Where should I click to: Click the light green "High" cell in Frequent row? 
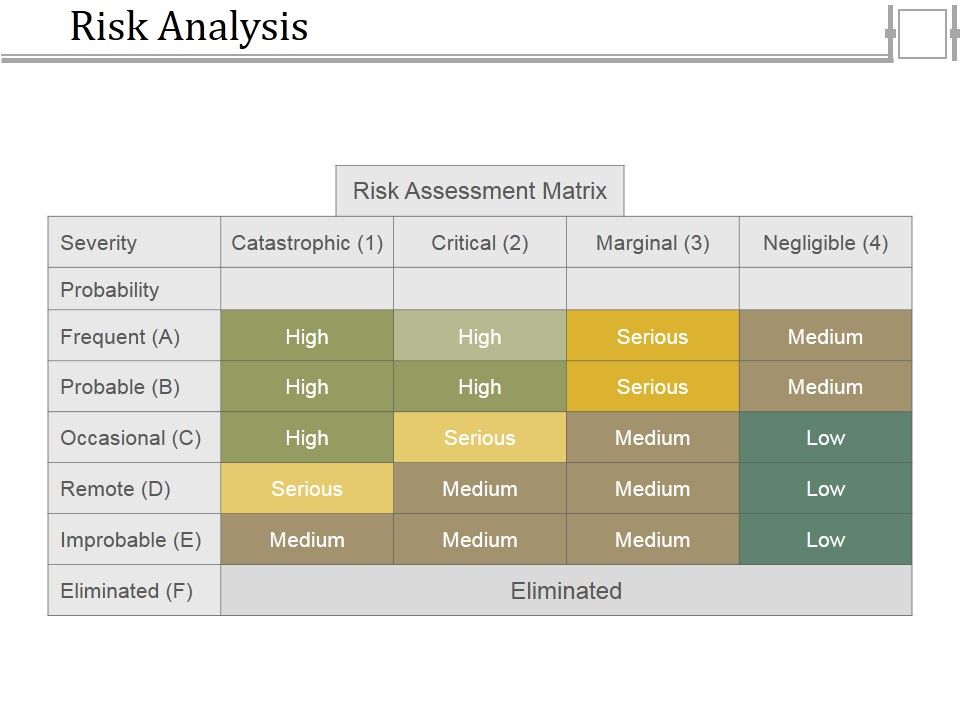point(480,336)
